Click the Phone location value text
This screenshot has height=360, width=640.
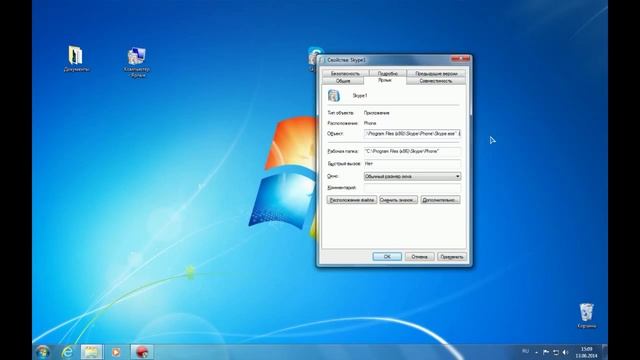[x=370, y=123]
